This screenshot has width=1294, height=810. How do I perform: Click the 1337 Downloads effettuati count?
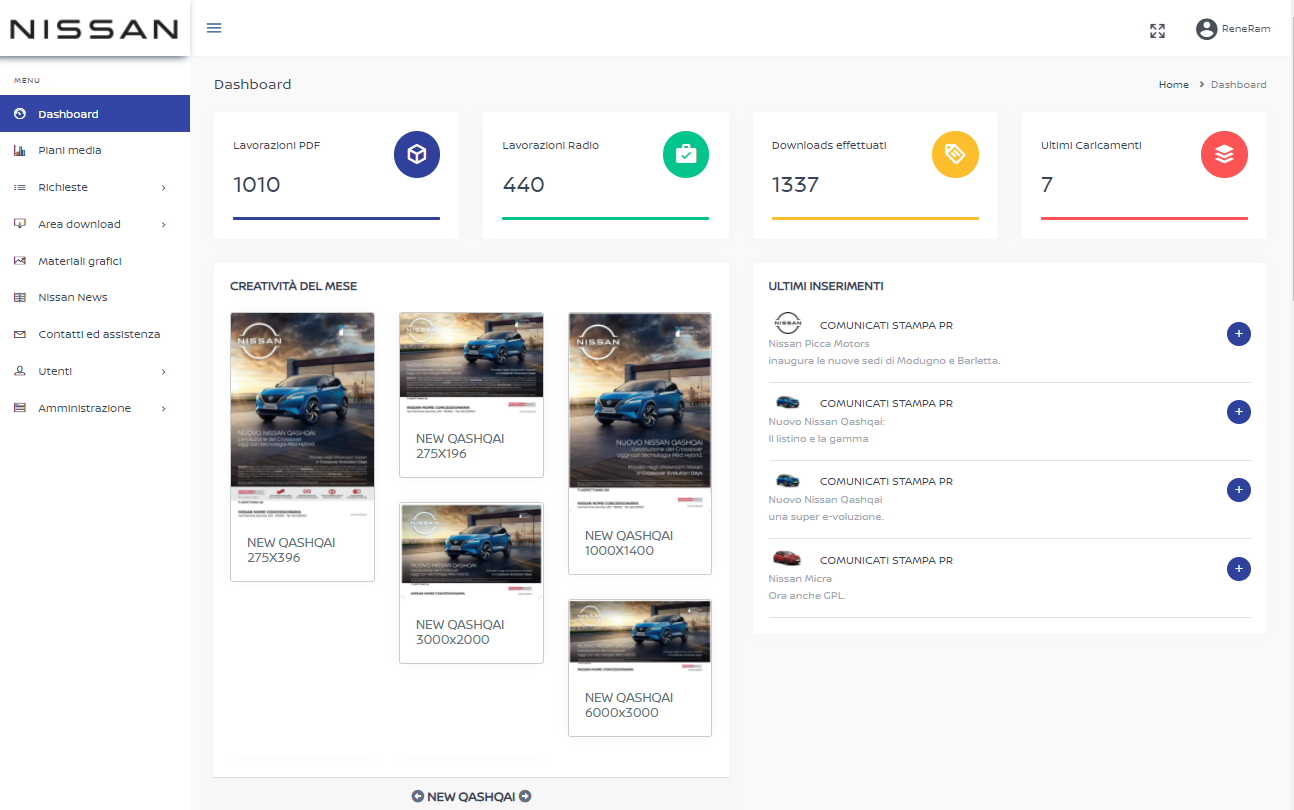click(x=795, y=185)
